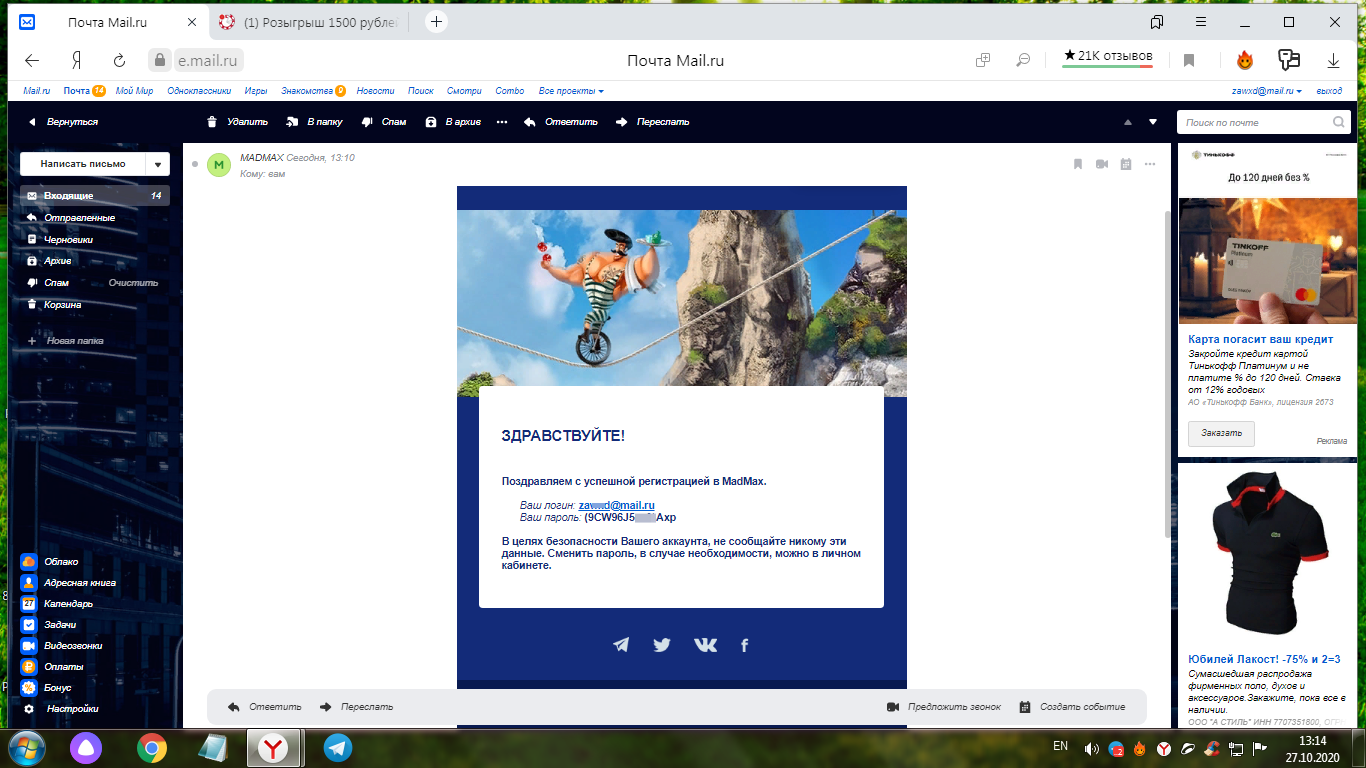Open account dropdown next to zawxd@mail.ru

click(1299, 91)
